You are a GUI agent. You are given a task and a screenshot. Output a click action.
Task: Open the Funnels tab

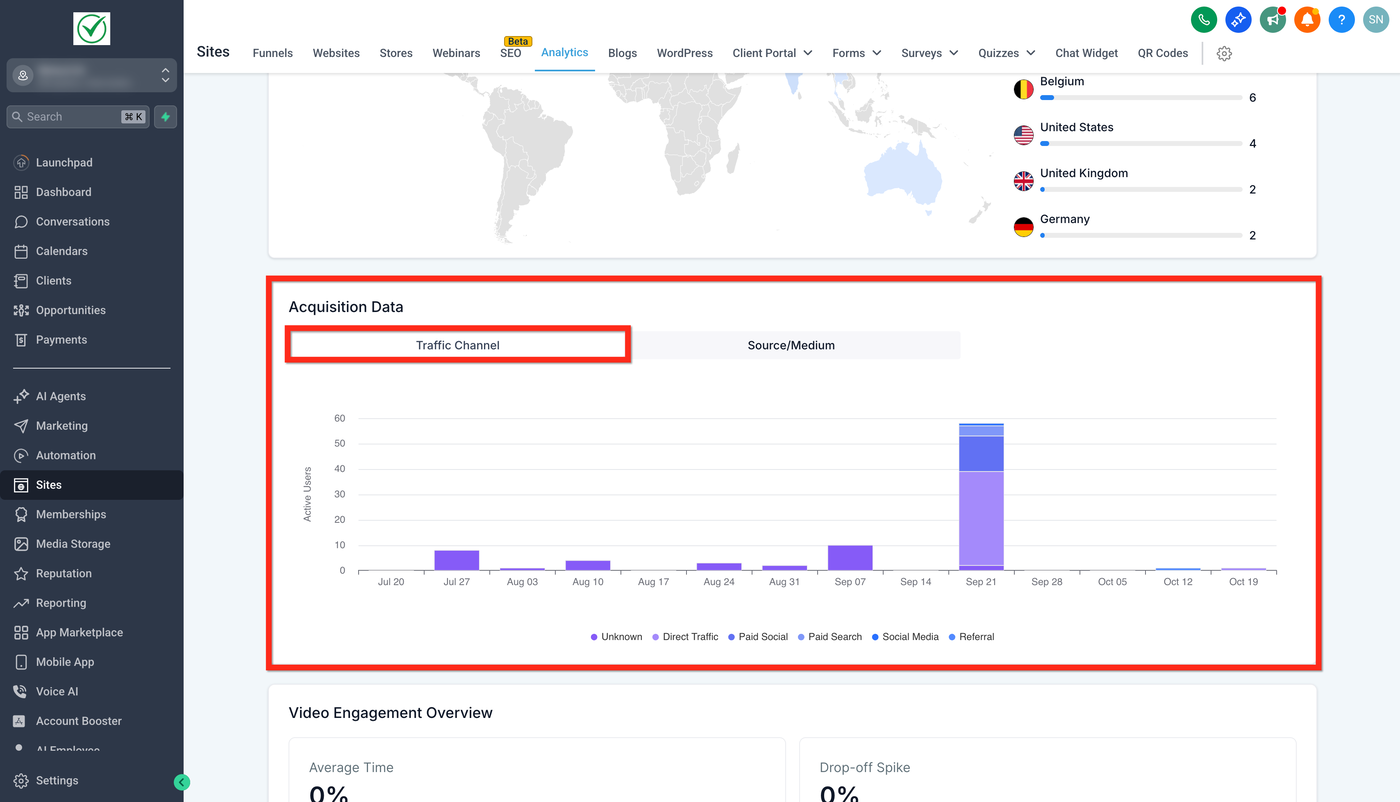click(x=273, y=53)
